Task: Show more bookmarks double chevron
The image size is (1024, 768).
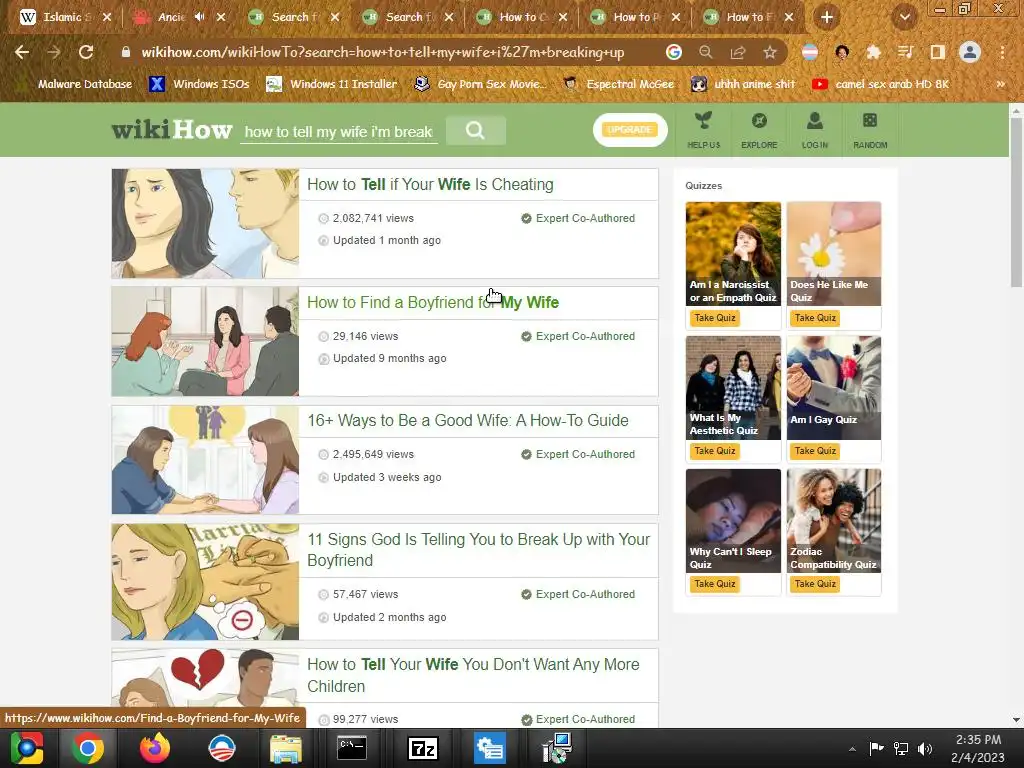Action: click(1000, 84)
